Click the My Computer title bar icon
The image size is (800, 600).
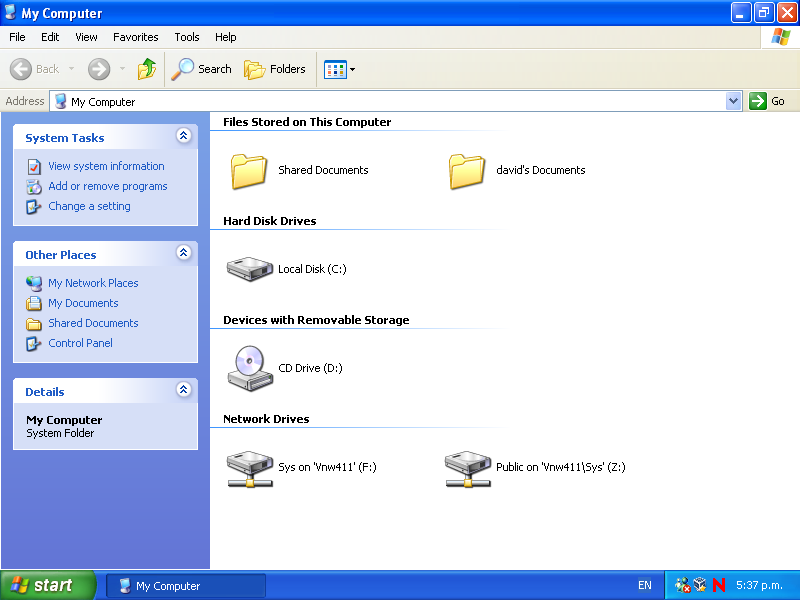click(10, 12)
